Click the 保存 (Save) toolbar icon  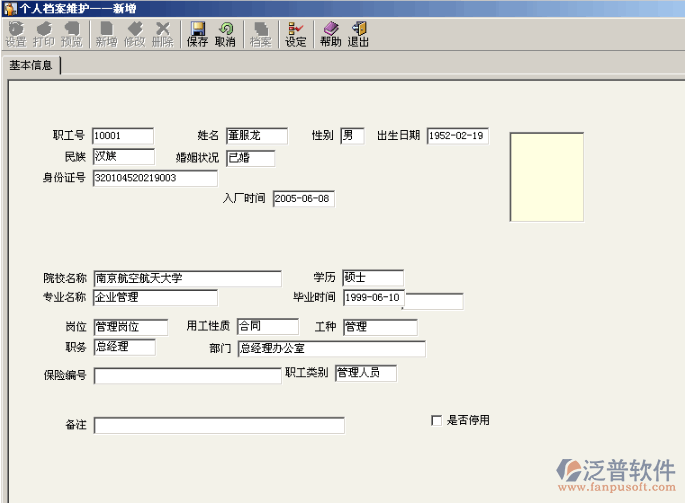click(197, 34)
